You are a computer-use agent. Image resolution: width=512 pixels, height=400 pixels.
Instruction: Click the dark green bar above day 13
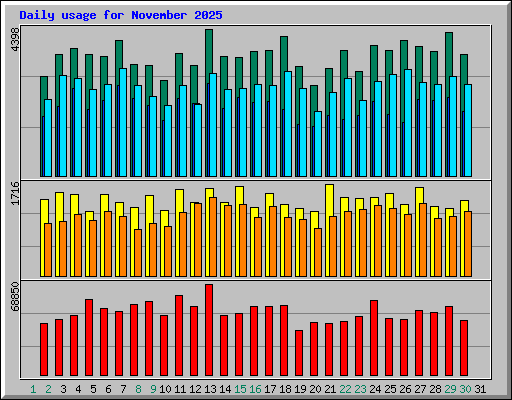point(209,52)
